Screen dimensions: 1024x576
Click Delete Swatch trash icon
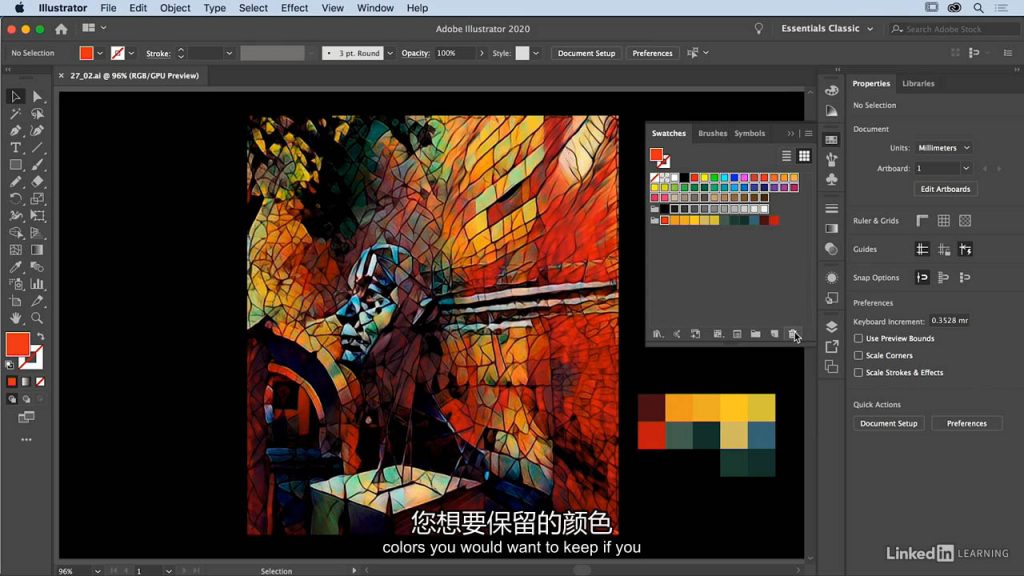[792, 334]
